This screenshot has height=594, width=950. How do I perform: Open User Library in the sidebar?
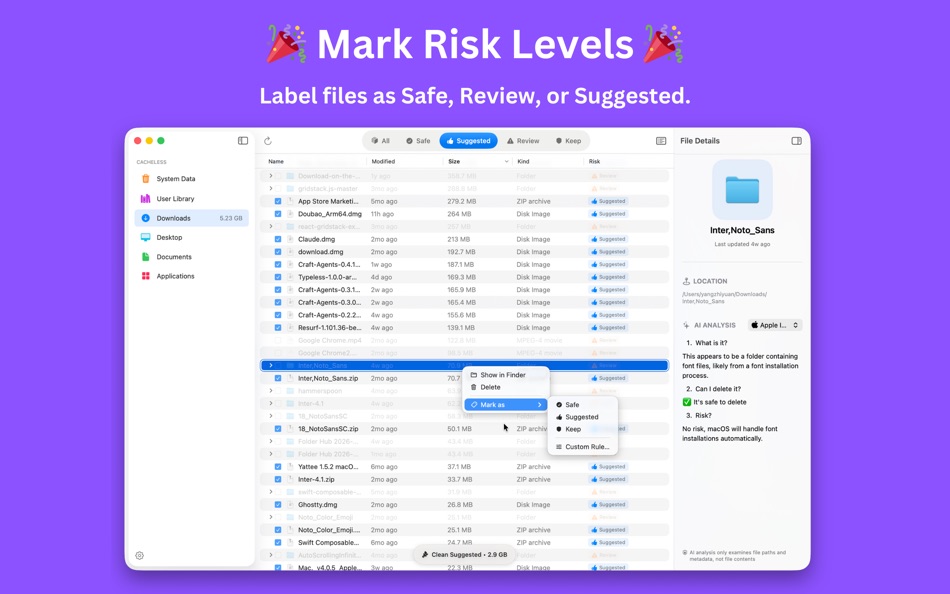point(191,199)
